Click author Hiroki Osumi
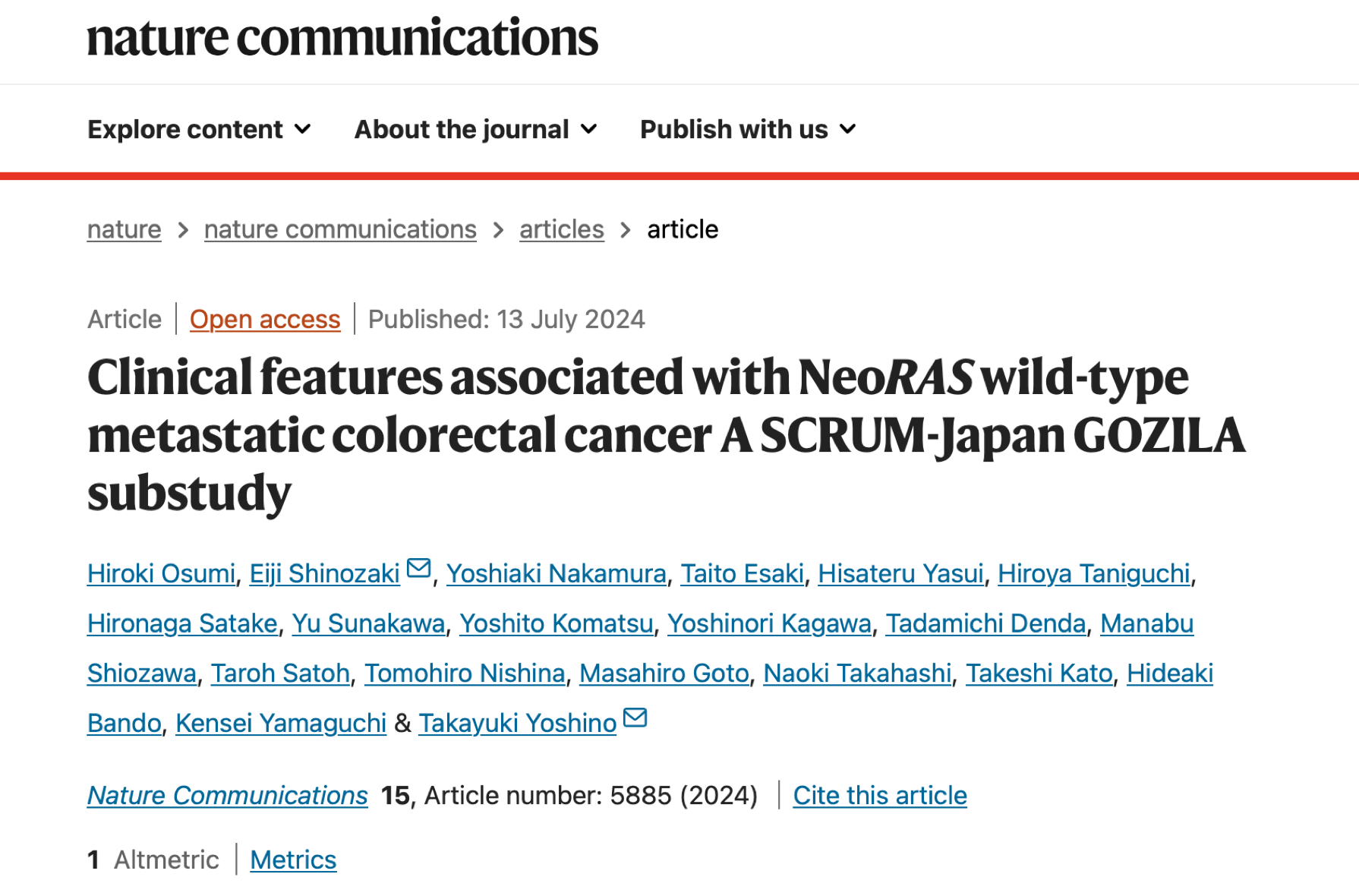The height and width of the screenshot is (896, 1359). pos(160,573)
